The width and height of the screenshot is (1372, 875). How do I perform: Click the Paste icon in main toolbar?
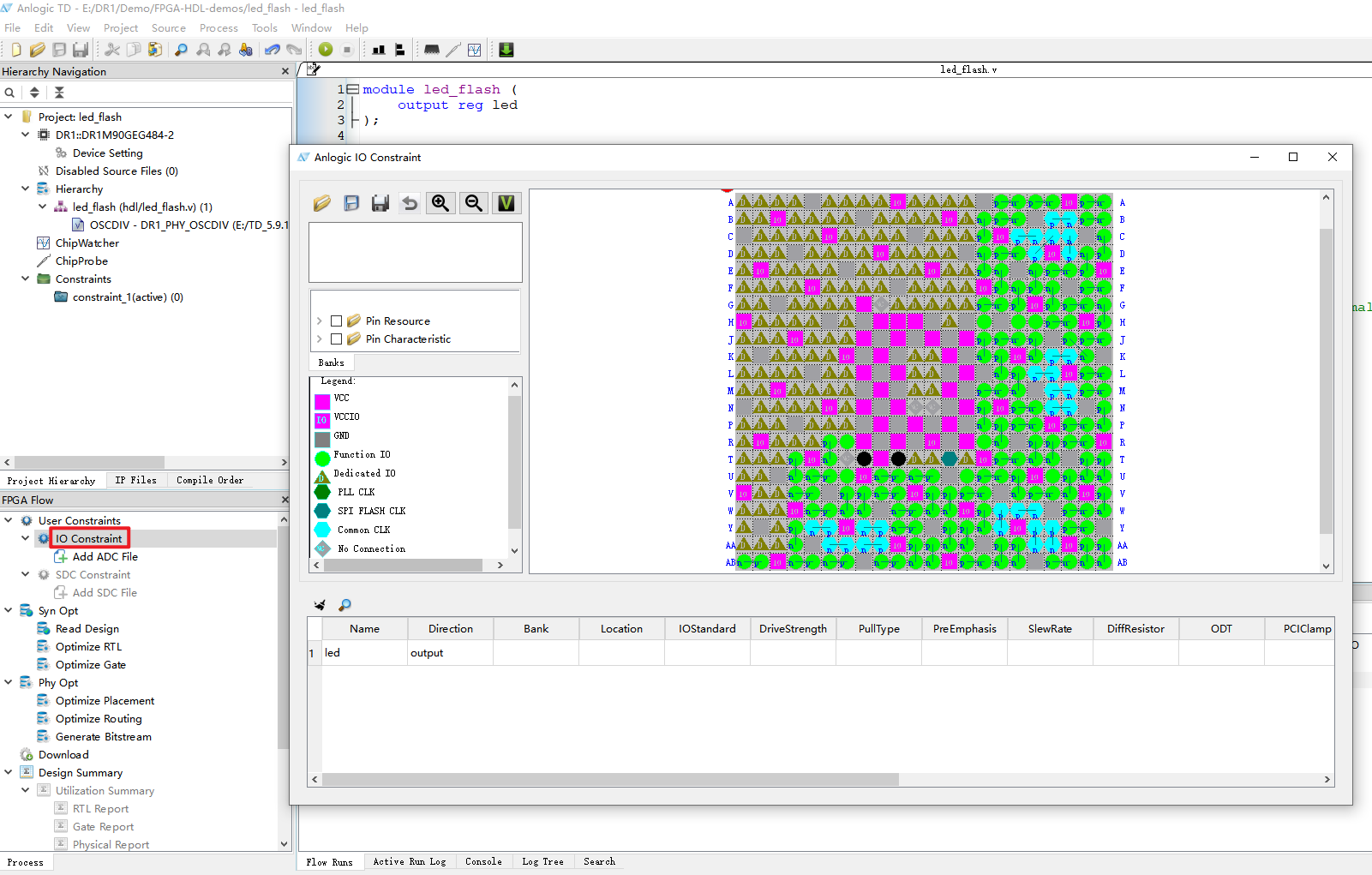tap(155, 50)
